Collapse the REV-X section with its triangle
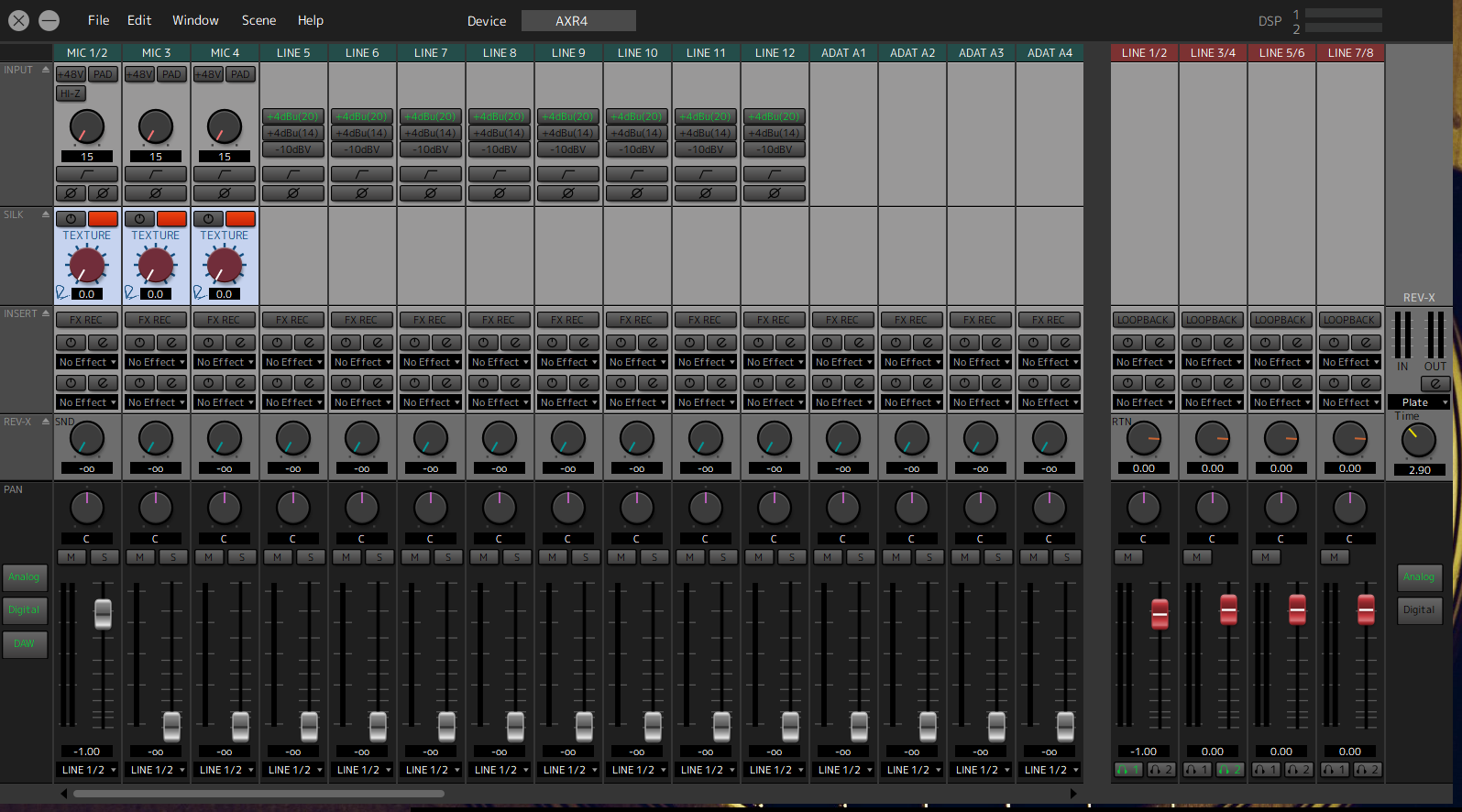This screenshot has height=812, width=1462. click(x=46, y=422)
